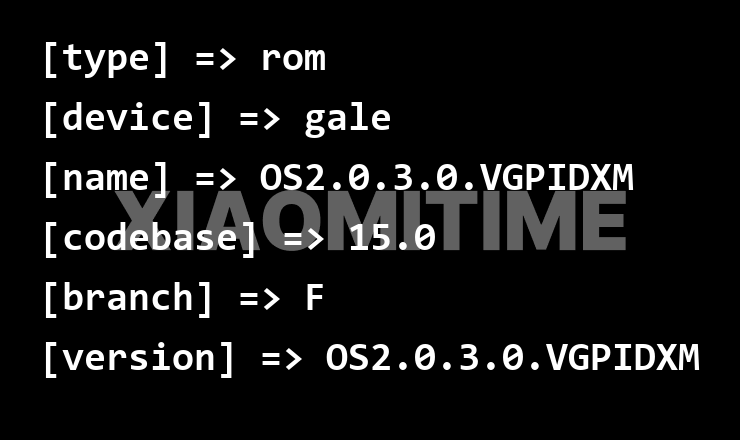Select the codebase value 15.0

click(392, 237)
